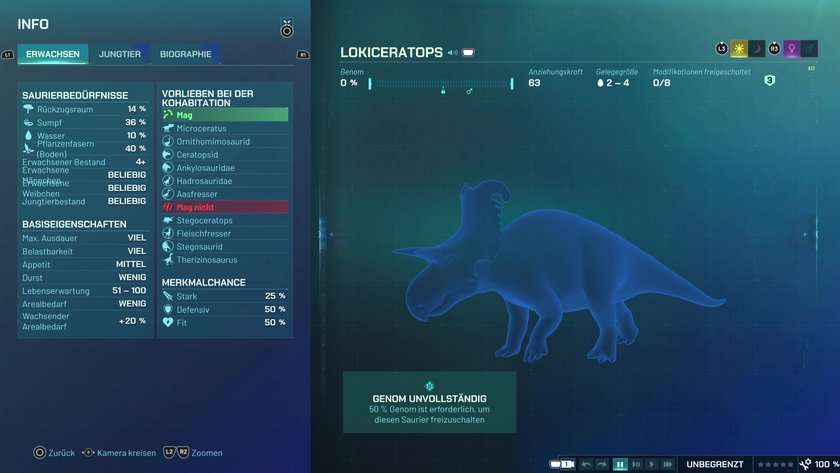This screenshot has height=473, width=840.
Task: Click the Genom progress bar
Action: 441,84
